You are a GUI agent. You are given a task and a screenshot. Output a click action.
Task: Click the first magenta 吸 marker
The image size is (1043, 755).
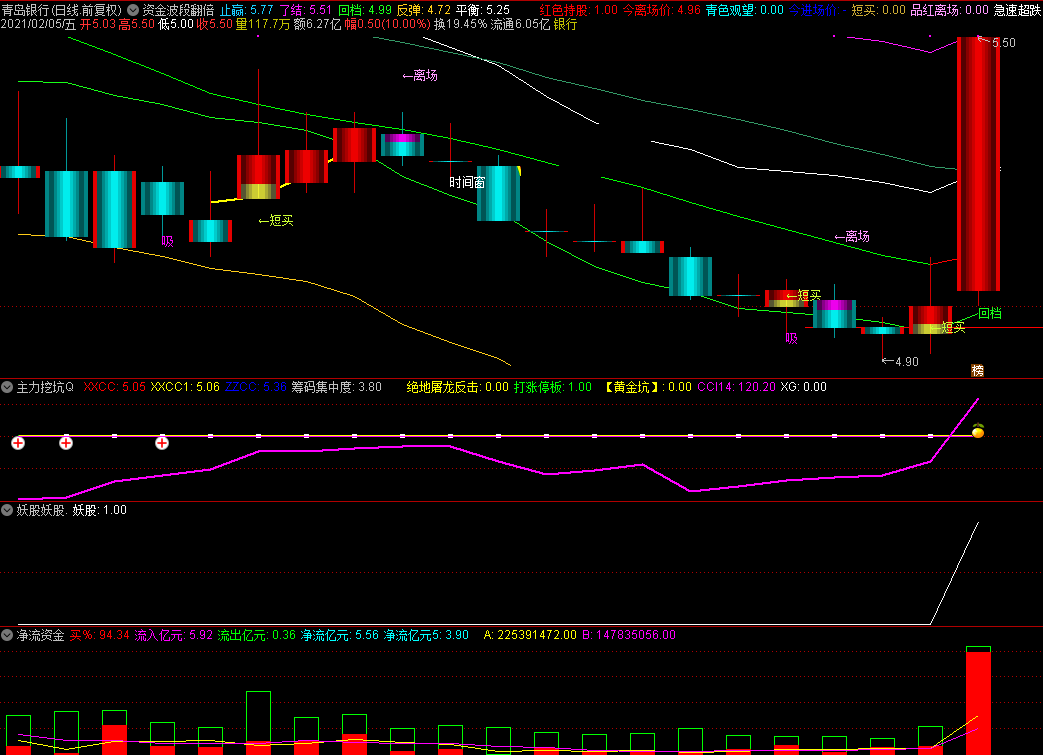[x=168, y=241]
